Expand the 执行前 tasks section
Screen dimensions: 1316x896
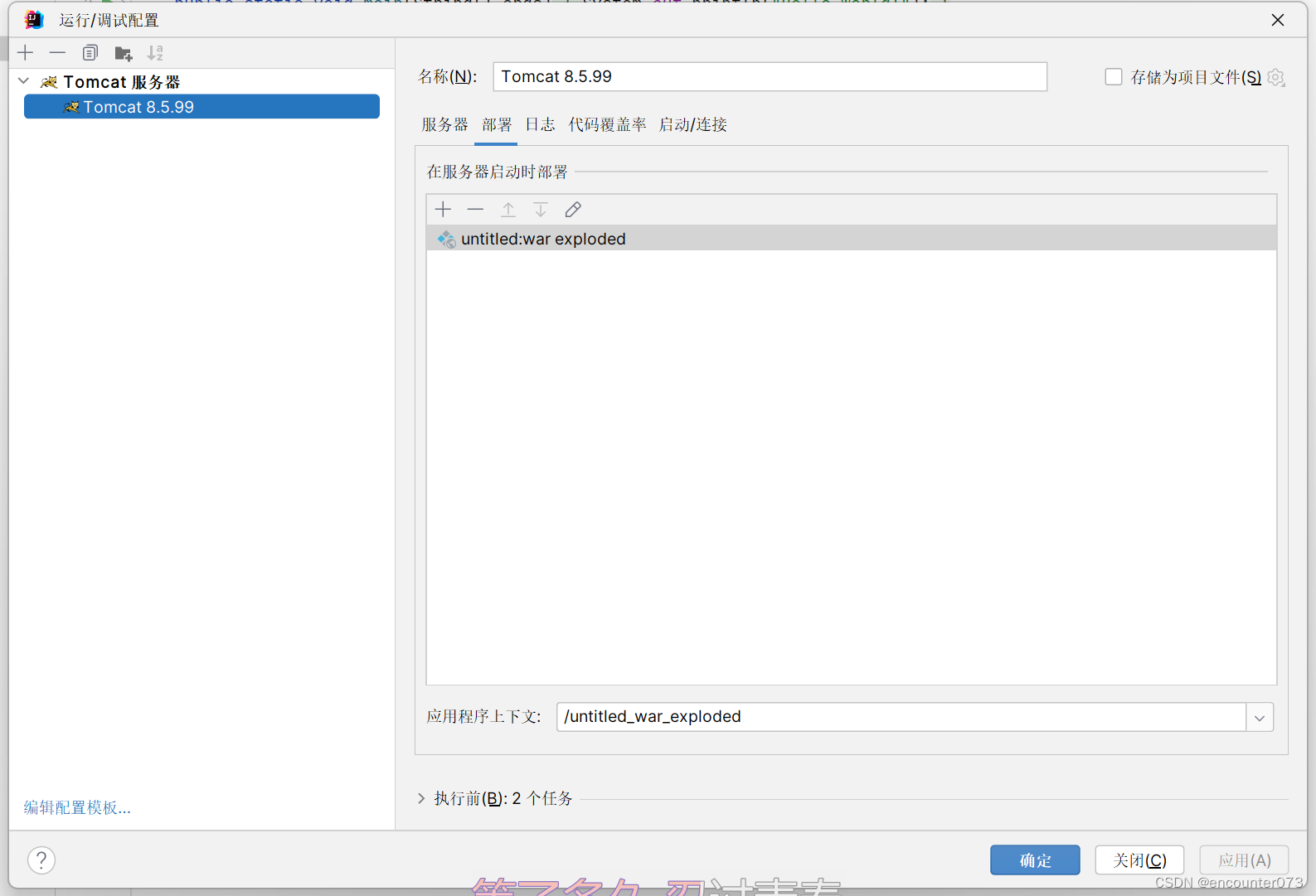coord(421,798)
